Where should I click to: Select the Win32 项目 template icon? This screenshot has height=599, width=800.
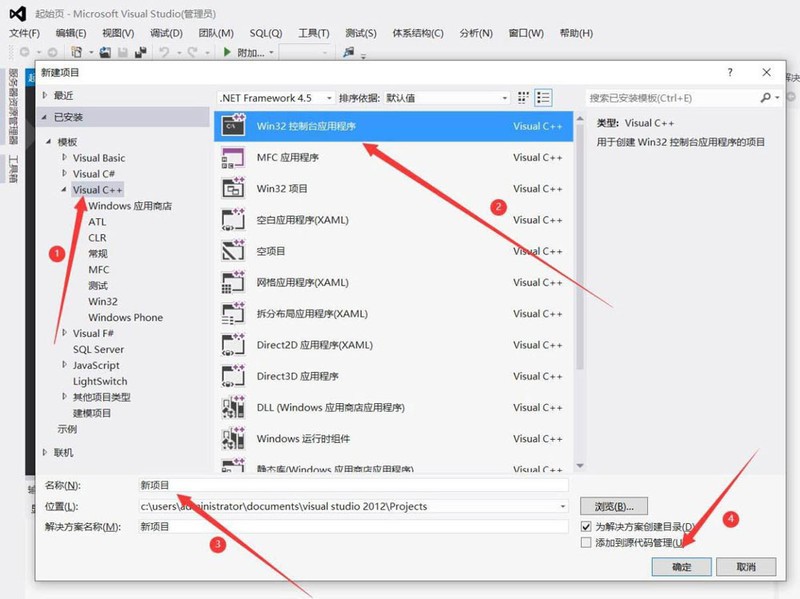click(x=236, y=189)
